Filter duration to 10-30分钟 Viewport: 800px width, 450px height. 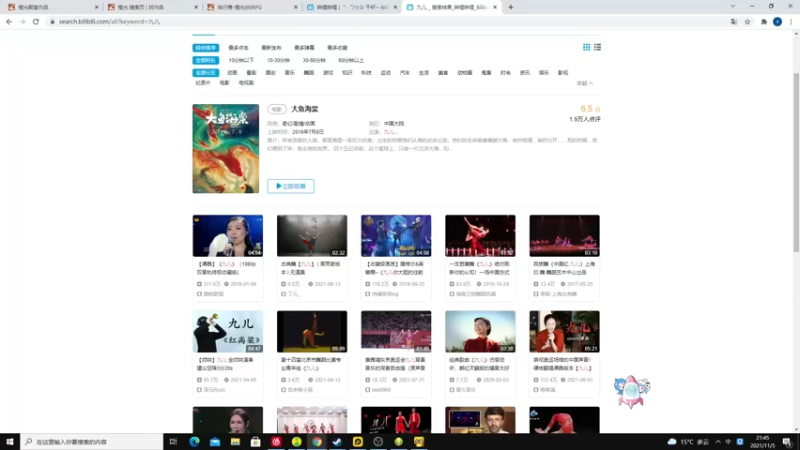[x=279, y=60]
